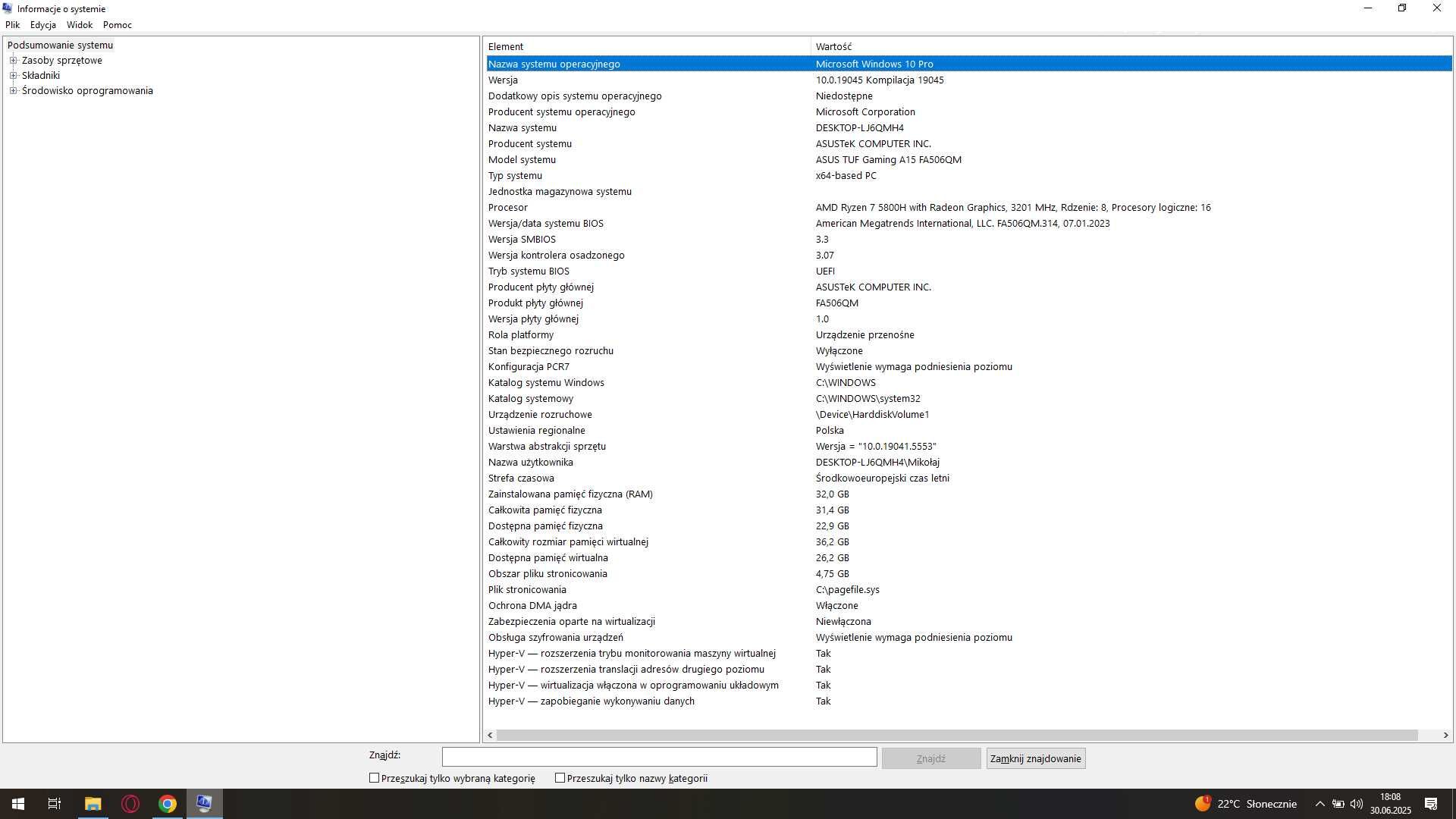Click the horizontal scrollbar right arrow
1456x819 pixels.
click(1445, 735)
